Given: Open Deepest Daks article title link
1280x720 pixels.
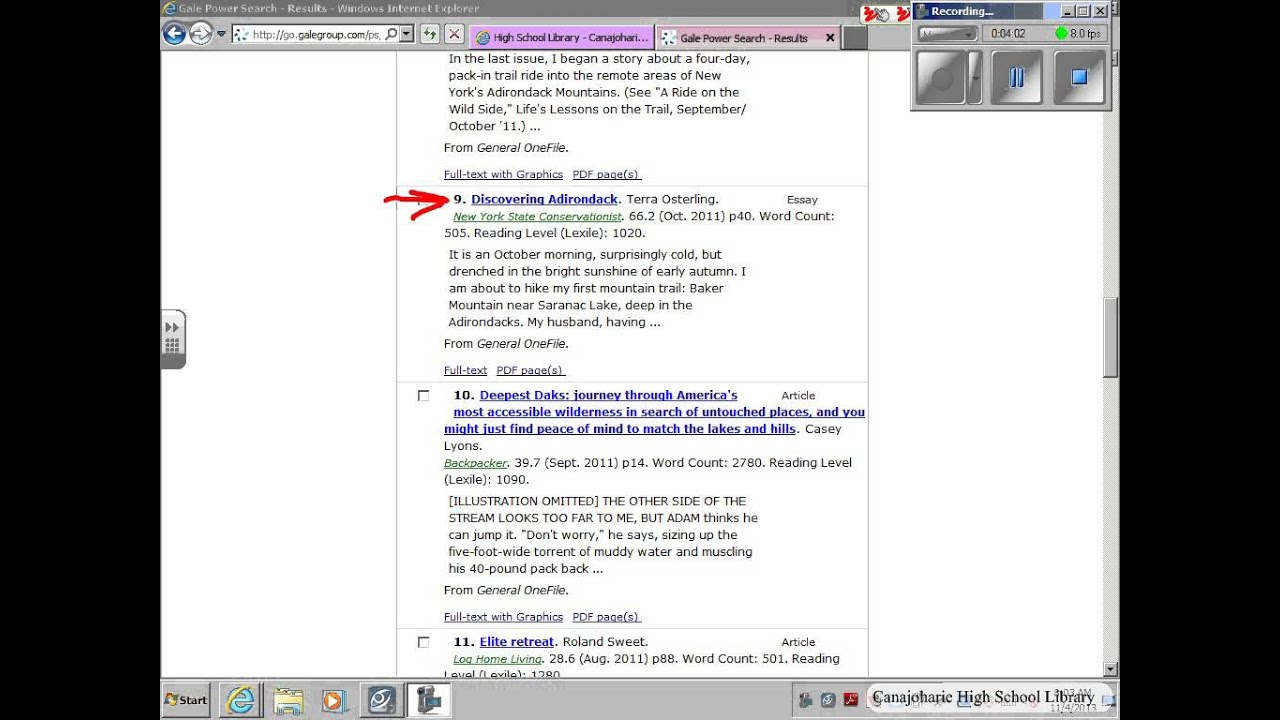Looking at the screenshot, I should 654,412.
